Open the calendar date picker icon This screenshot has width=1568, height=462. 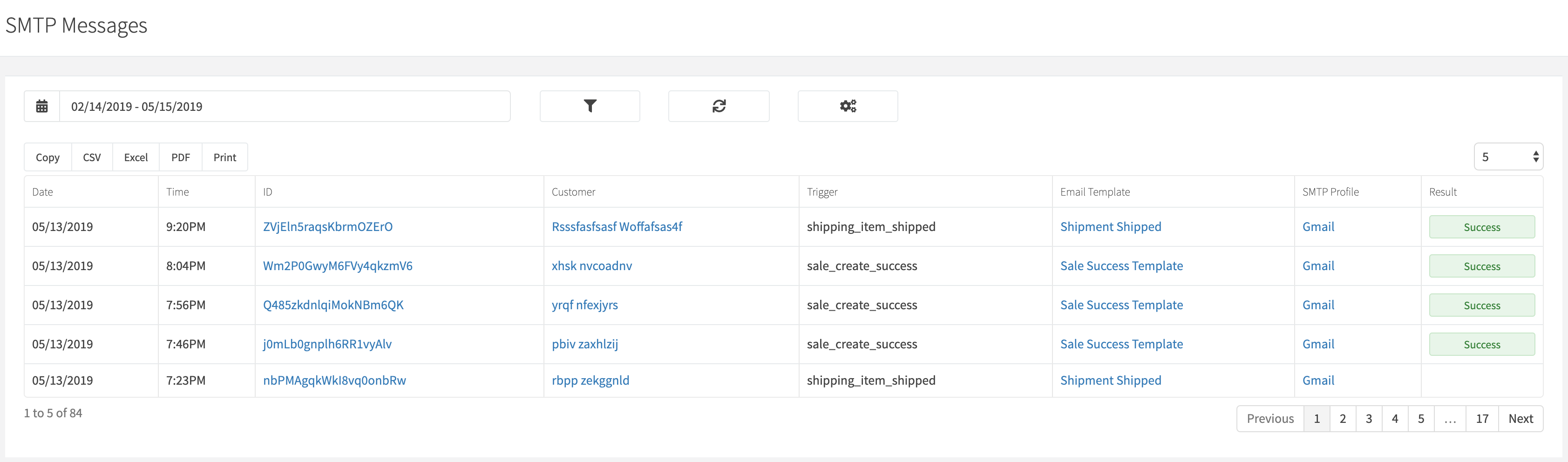click(x=41, y=107)
